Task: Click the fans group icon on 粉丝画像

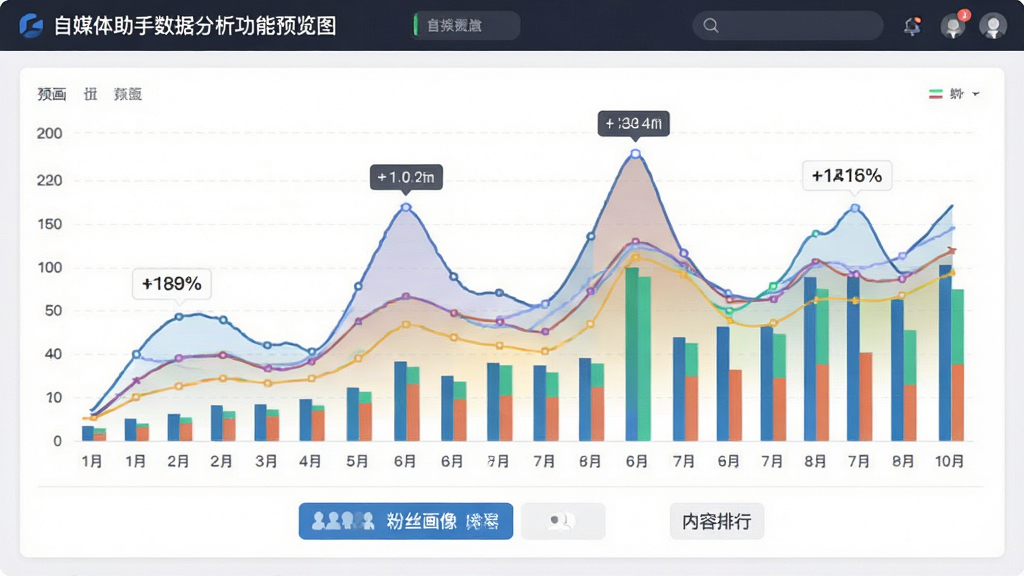Action: (343, 520)
